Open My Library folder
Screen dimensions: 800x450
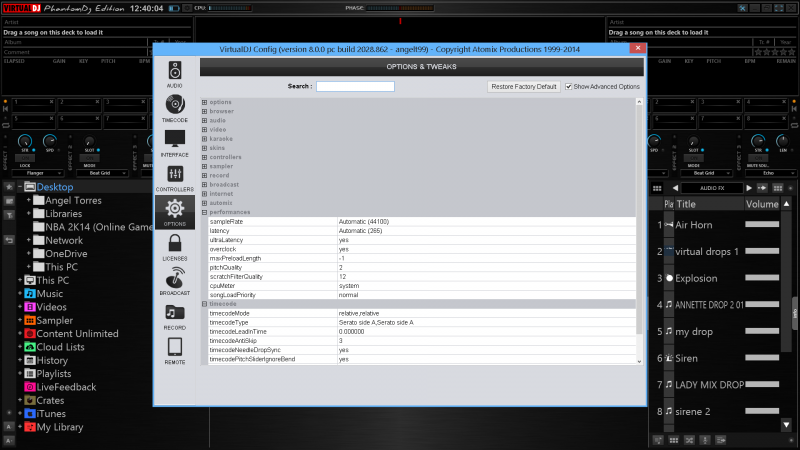[x=59, y=427]
